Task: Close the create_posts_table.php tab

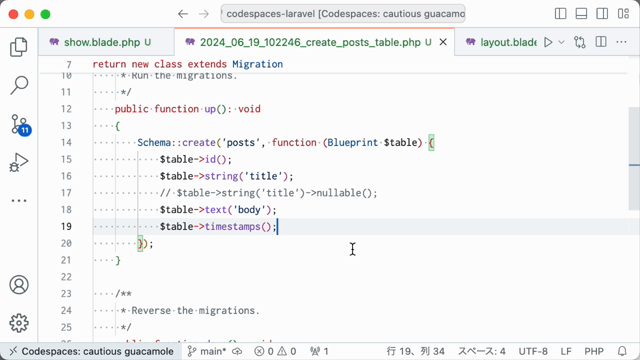Action: click(443, 42)
